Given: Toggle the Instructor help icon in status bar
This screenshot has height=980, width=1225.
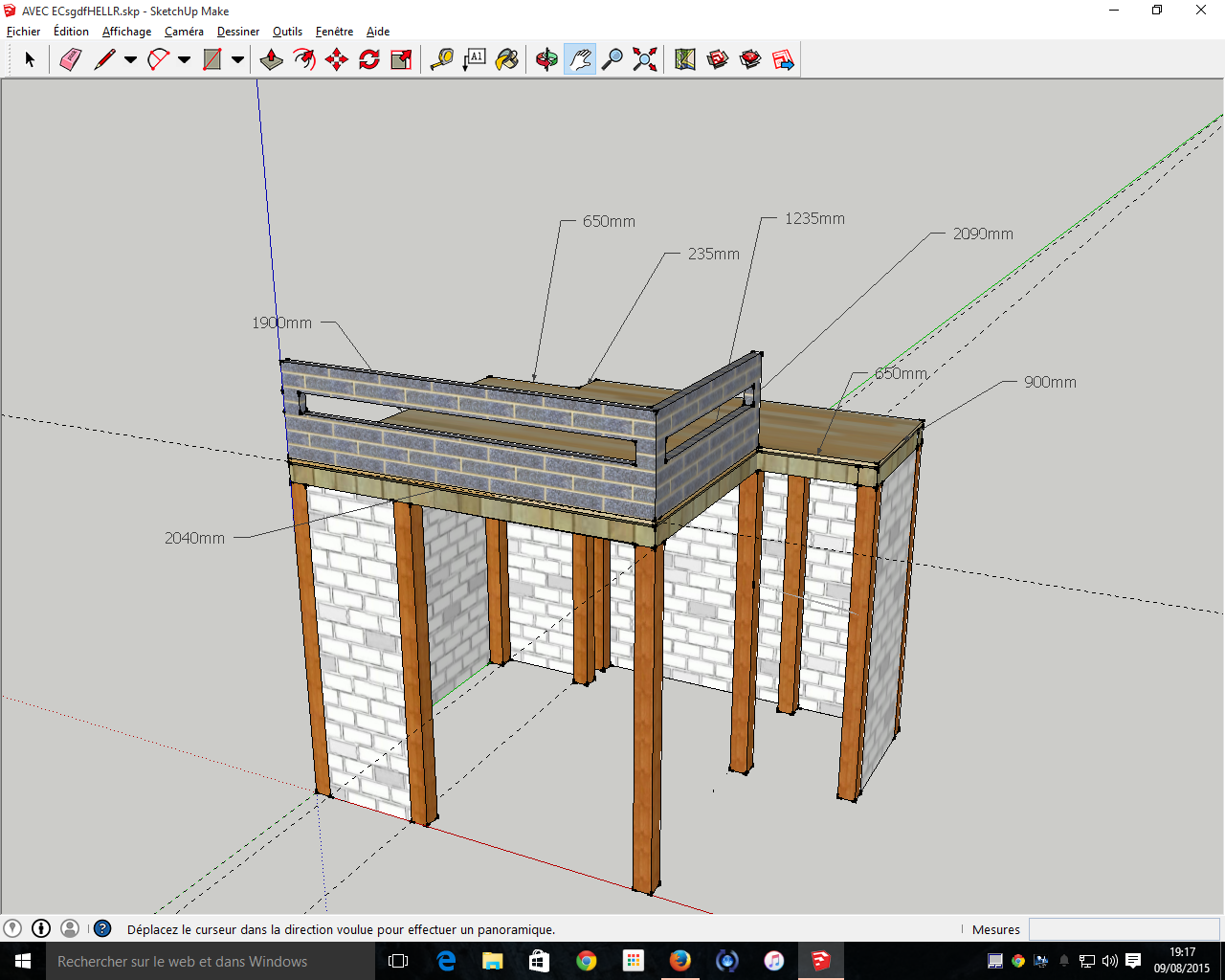Looking at the screenshot, I should [x=102, y=928].
